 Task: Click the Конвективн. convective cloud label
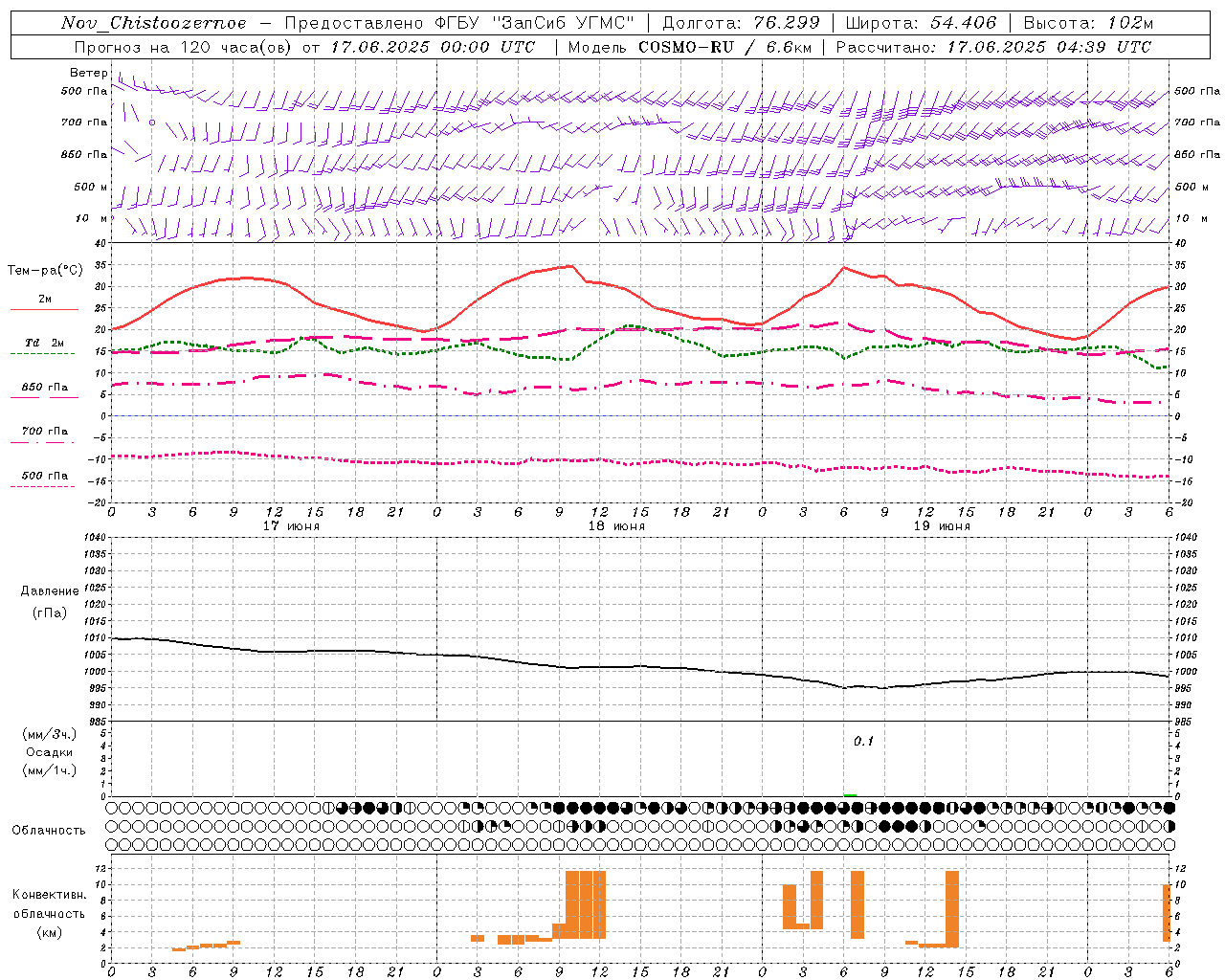50,894
